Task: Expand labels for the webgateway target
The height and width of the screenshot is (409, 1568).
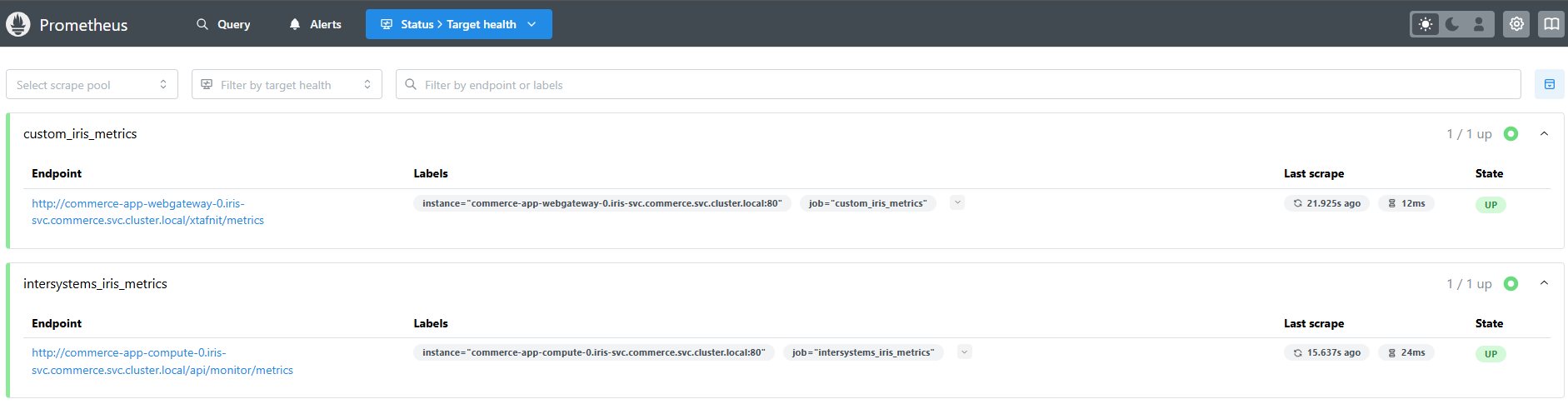Action: click(x=957, y=202)
